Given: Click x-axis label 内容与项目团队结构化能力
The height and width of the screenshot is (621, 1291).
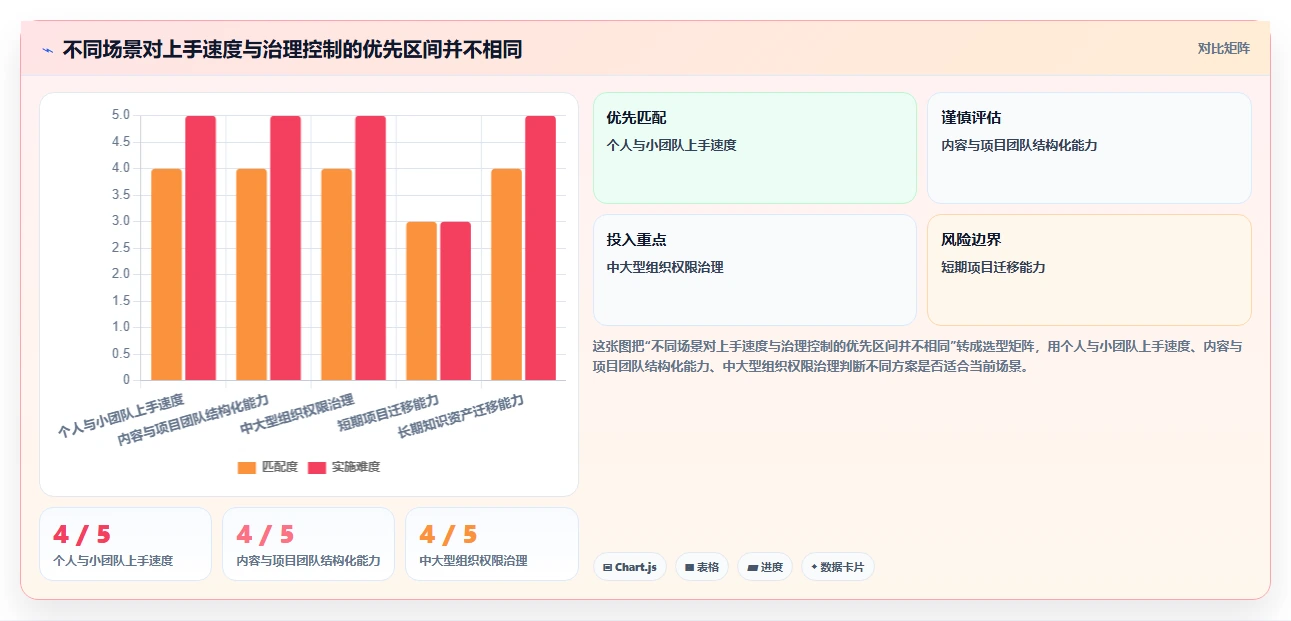Looking at the screenshot, I should tap(193, 420).
